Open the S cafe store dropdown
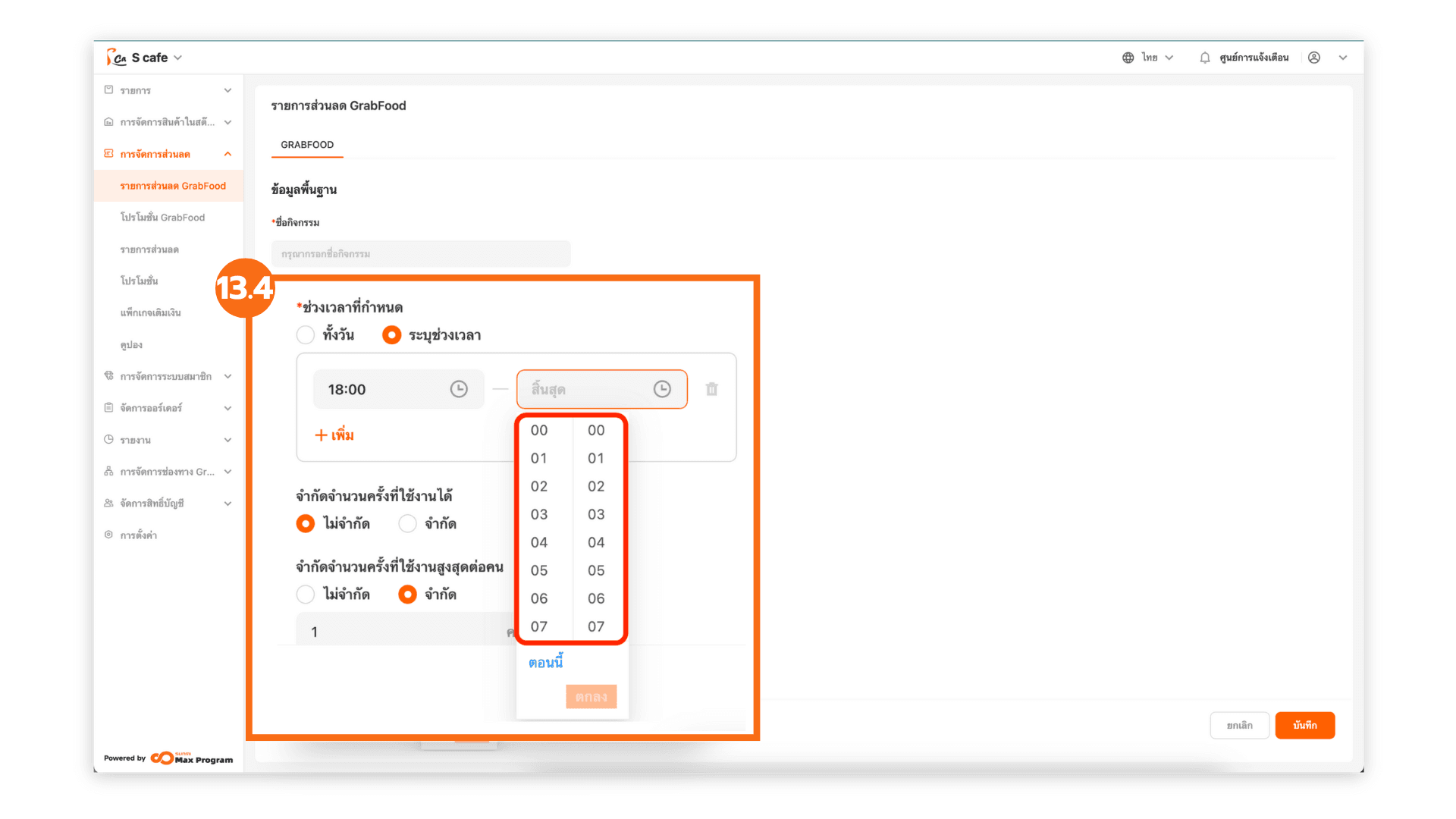Viewport: 1456px width, 819px height. coord(177,58)
